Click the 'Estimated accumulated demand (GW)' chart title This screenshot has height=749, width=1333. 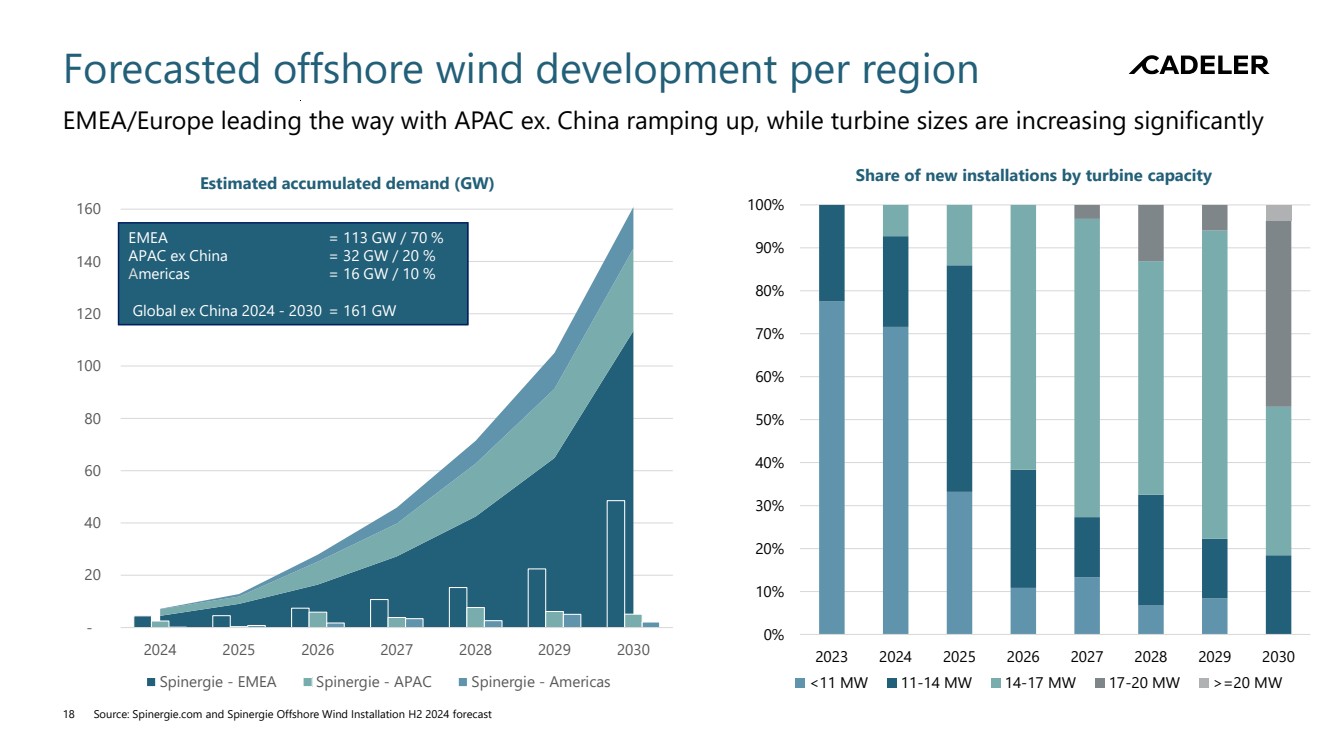pyautogui.click(x=347, y=183)
